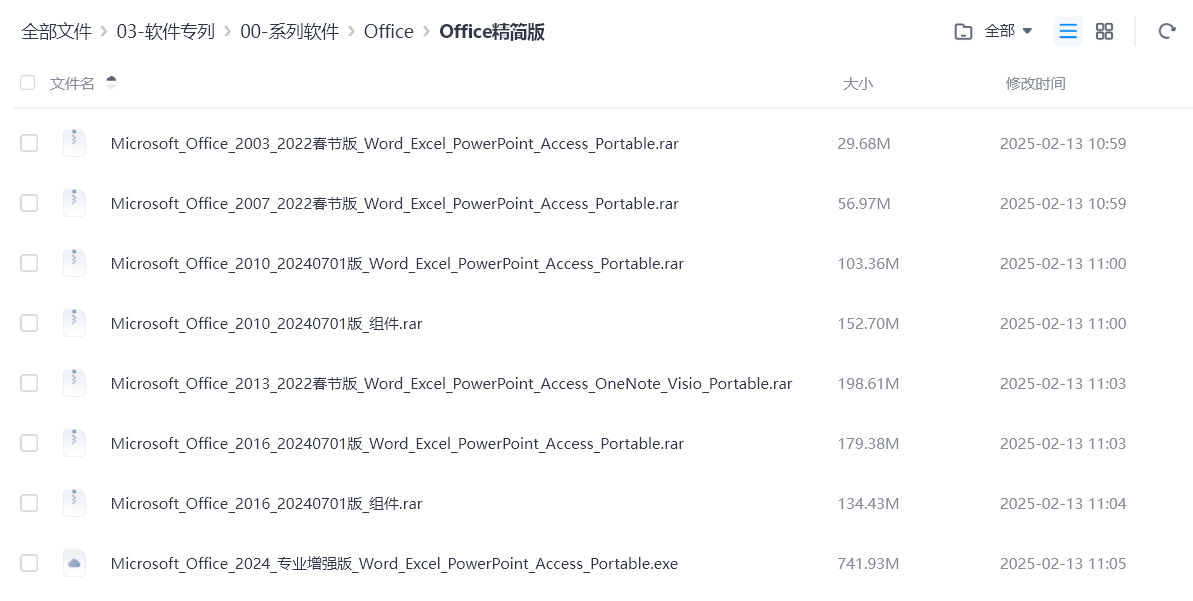Image resolution: width=1193 pixels, height=601 pixels.
Task: Click rar icon of Office_2003 file
Action: [x=74, y=143]
